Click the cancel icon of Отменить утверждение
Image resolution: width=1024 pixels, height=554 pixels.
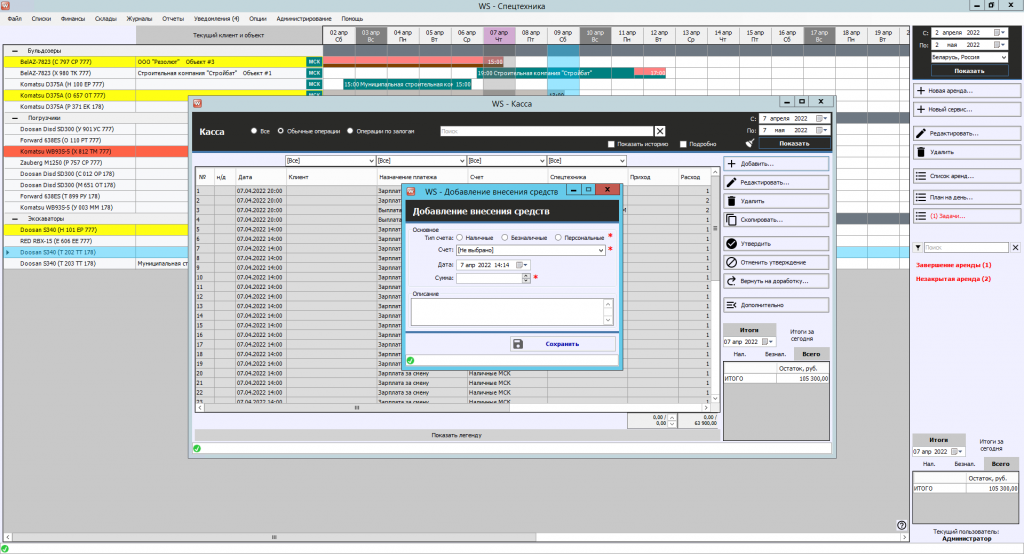pyautogui.click(x=731, y=262)
